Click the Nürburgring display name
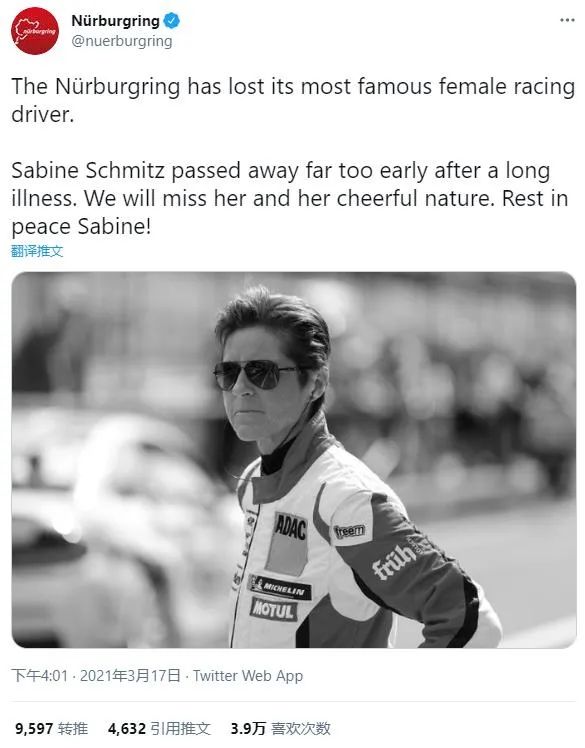 click(115, 21)
